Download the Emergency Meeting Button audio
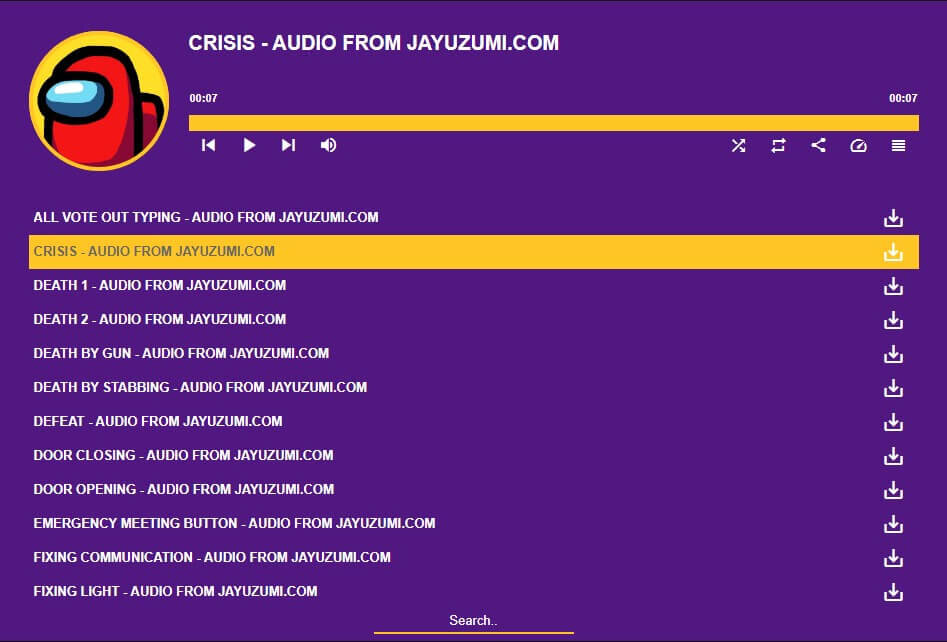Screen dimensions: 947x642 893,524
